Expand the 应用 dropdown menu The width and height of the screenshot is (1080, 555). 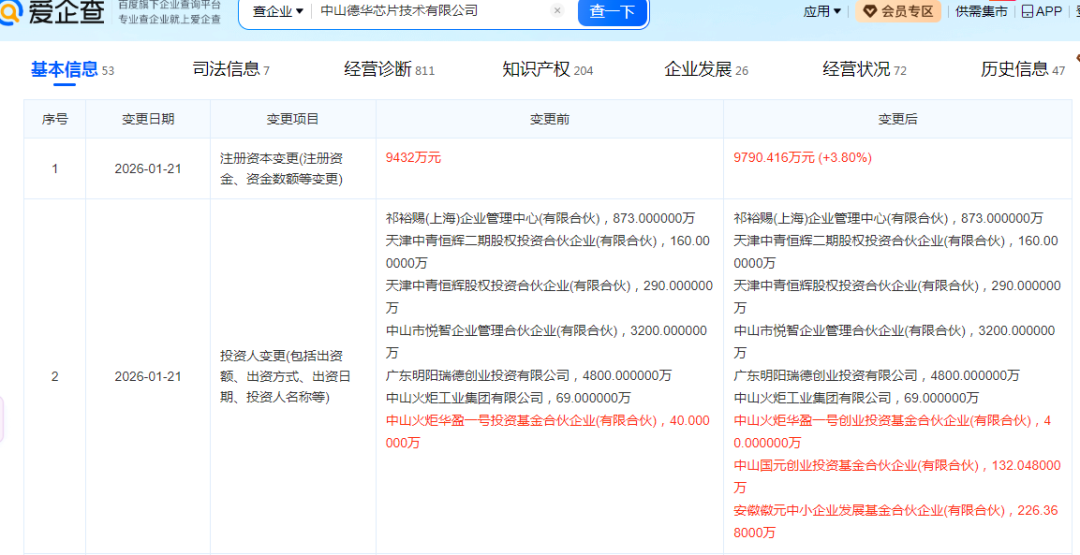[x=822, y=11]
